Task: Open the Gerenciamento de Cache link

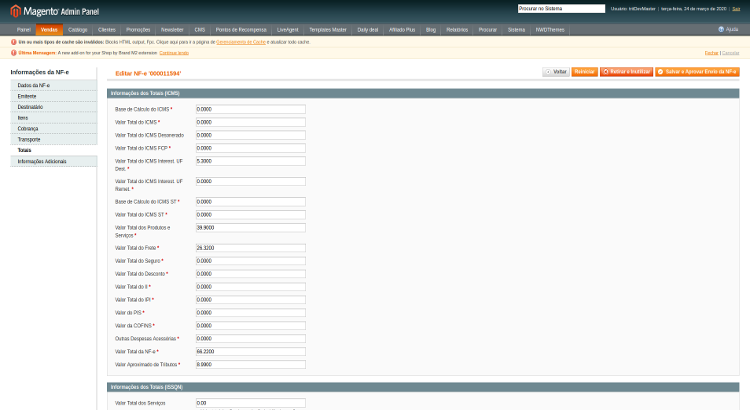Action: 241,42
